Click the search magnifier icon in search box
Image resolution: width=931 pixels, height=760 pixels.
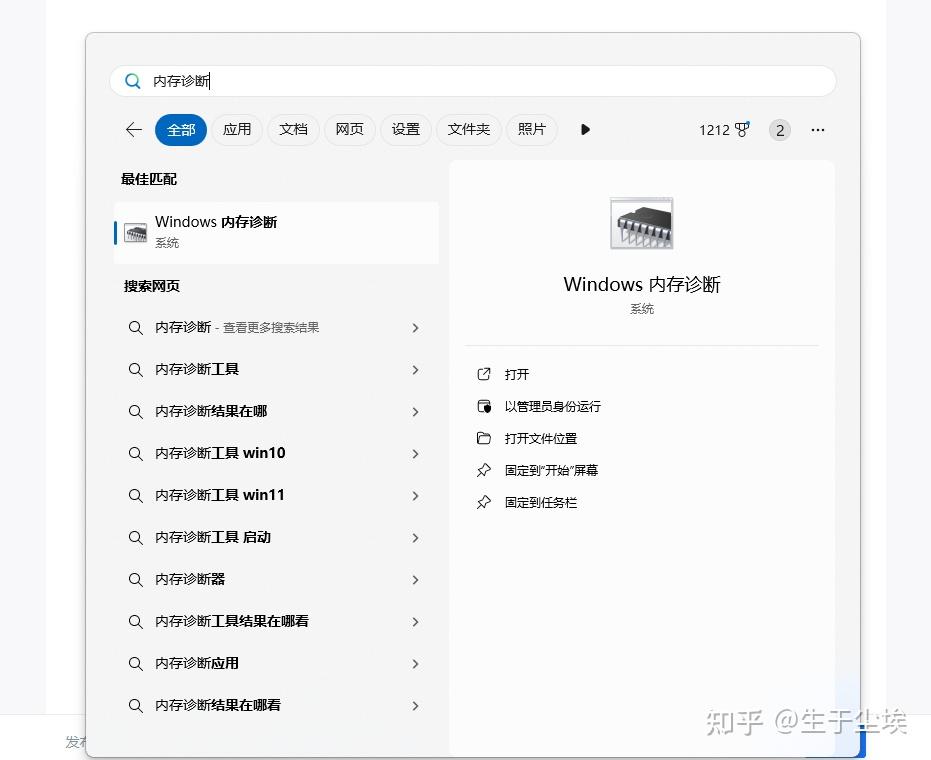pos(133,81)
